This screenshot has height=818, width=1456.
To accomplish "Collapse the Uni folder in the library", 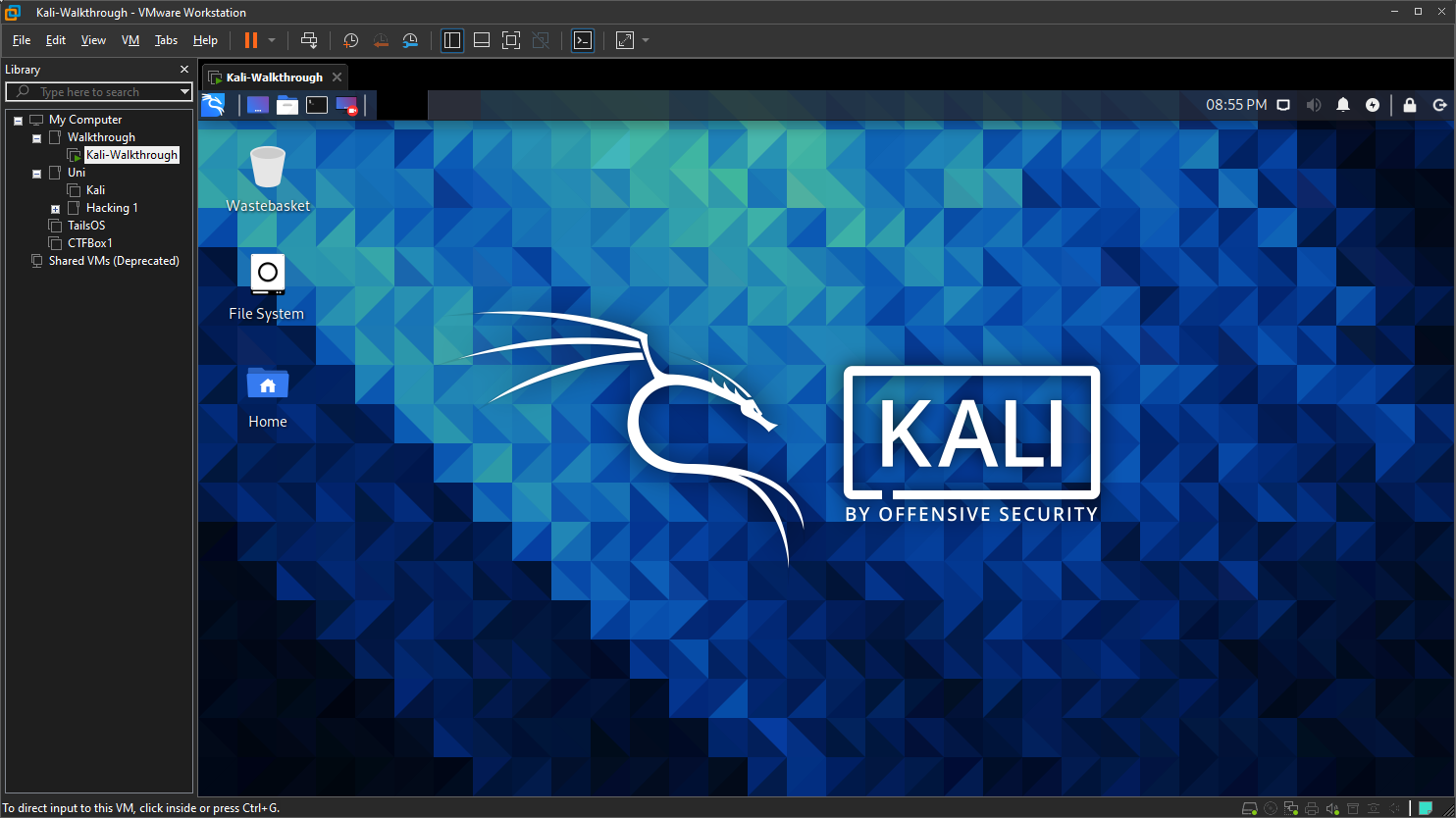I will click(36, 173).
